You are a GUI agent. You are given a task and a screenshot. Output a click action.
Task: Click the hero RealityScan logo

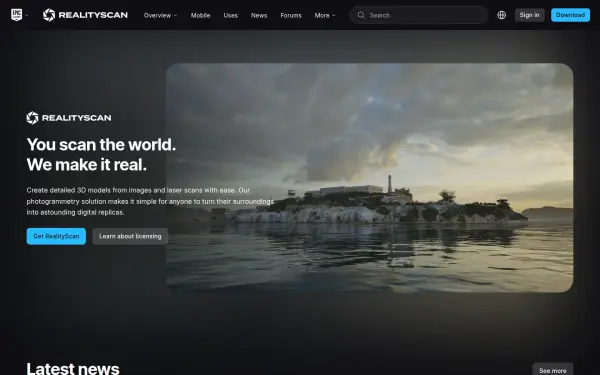[x=69, y=118]
